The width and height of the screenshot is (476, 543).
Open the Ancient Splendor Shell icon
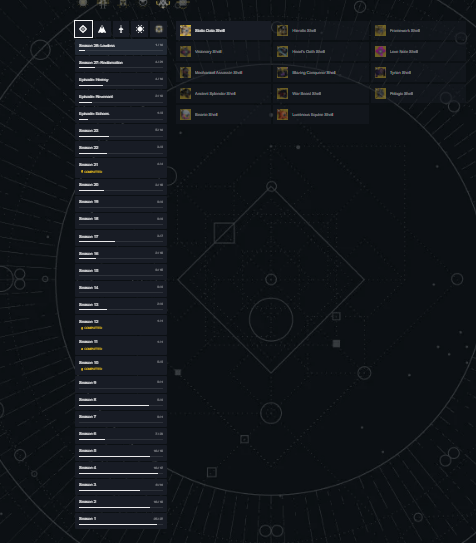click(185, 94)
